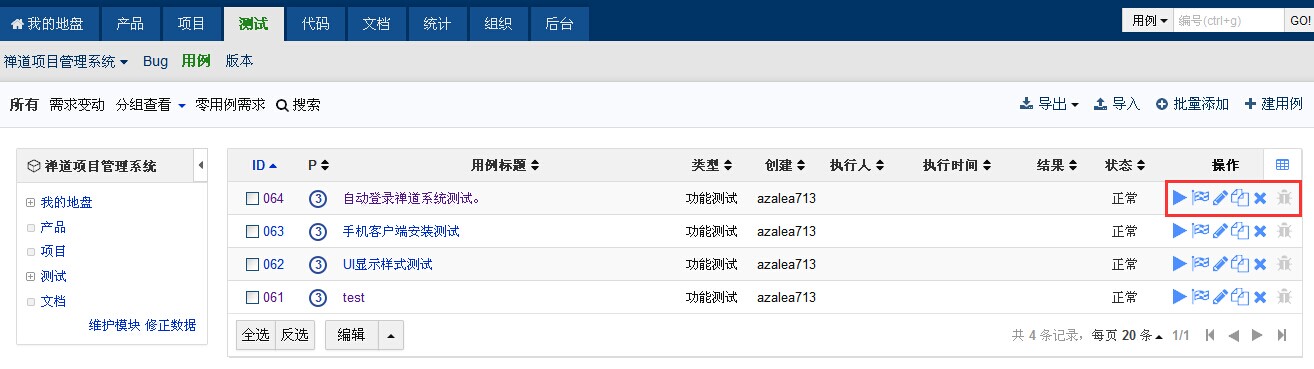Switch to the 后台 main tab
Viewport: 1314px width, 369px height.
tap(559, 23)
